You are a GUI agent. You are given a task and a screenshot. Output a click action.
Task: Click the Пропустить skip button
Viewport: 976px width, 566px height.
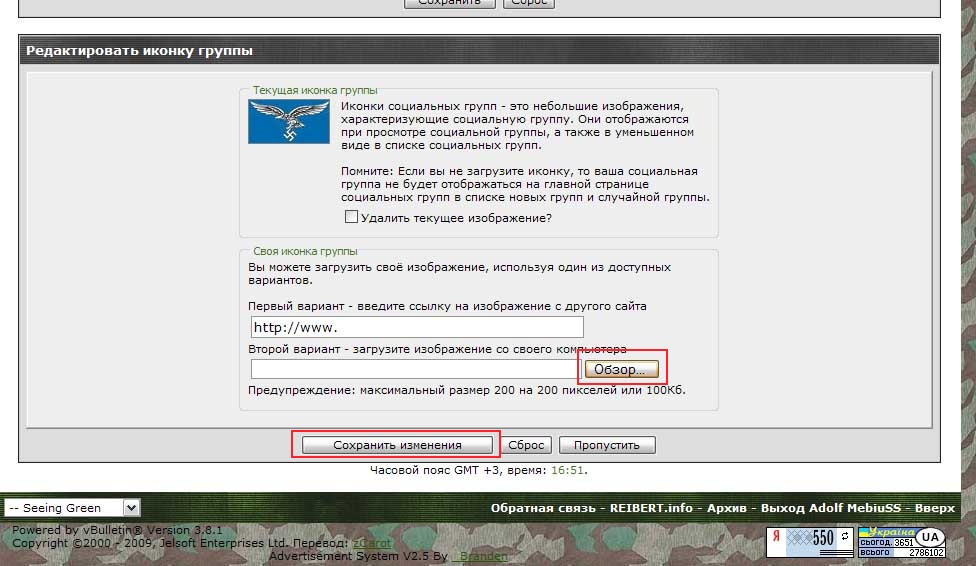[606, 445]
